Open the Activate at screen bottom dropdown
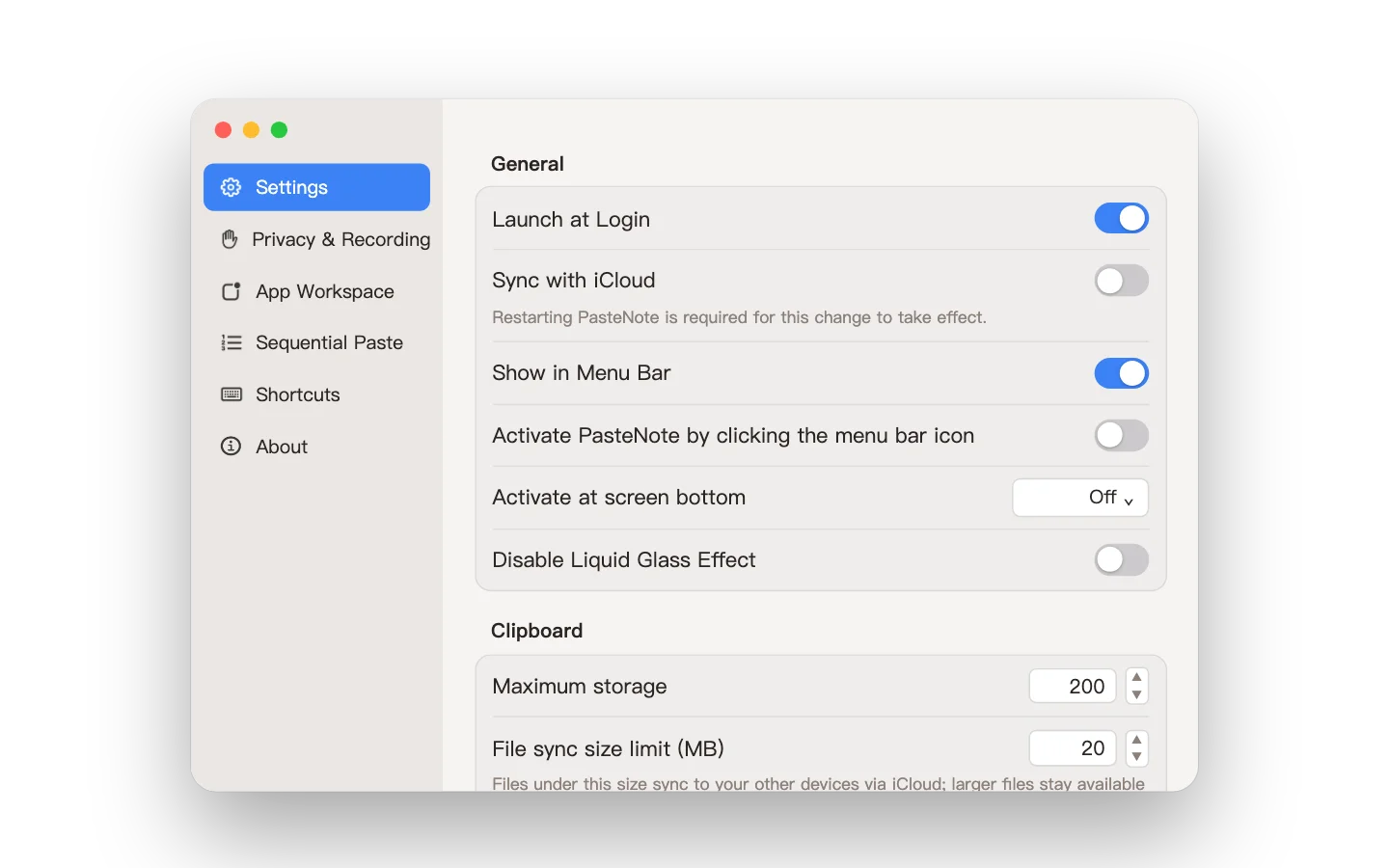Image resolution: width=1389 pixels, height=868 pixels. pos(1080,498)
